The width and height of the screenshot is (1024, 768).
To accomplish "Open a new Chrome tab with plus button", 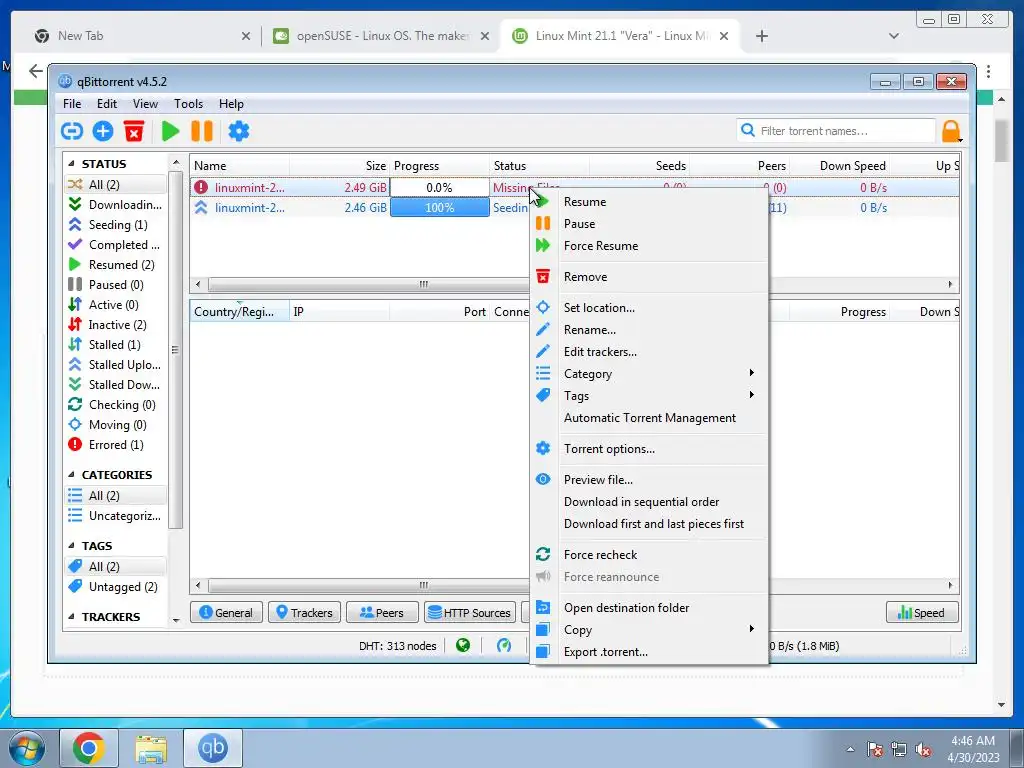I will 761,37.
